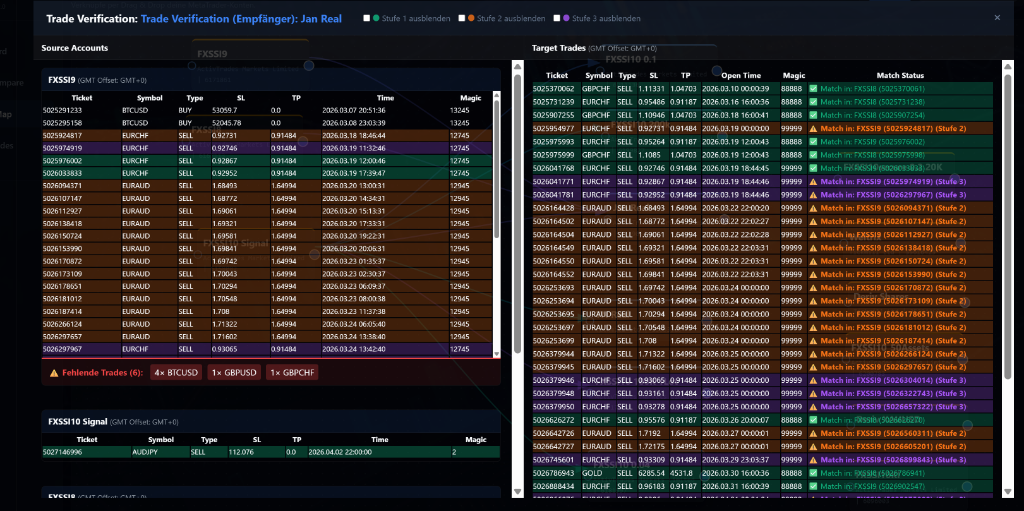Viewport: 1024px width, 511px height.
Task: Click the warning icon for ticket 5026379550
Action: 814,407
